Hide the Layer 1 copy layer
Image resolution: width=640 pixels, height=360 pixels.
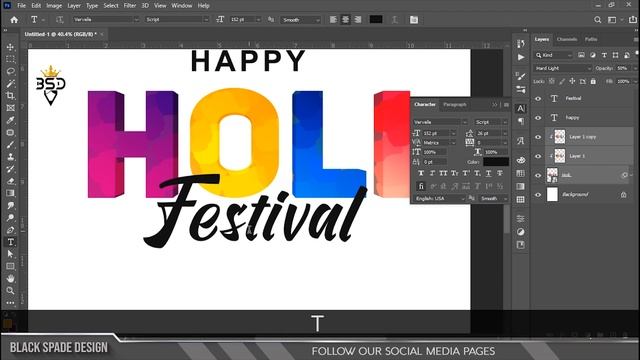tap(538, 137)
